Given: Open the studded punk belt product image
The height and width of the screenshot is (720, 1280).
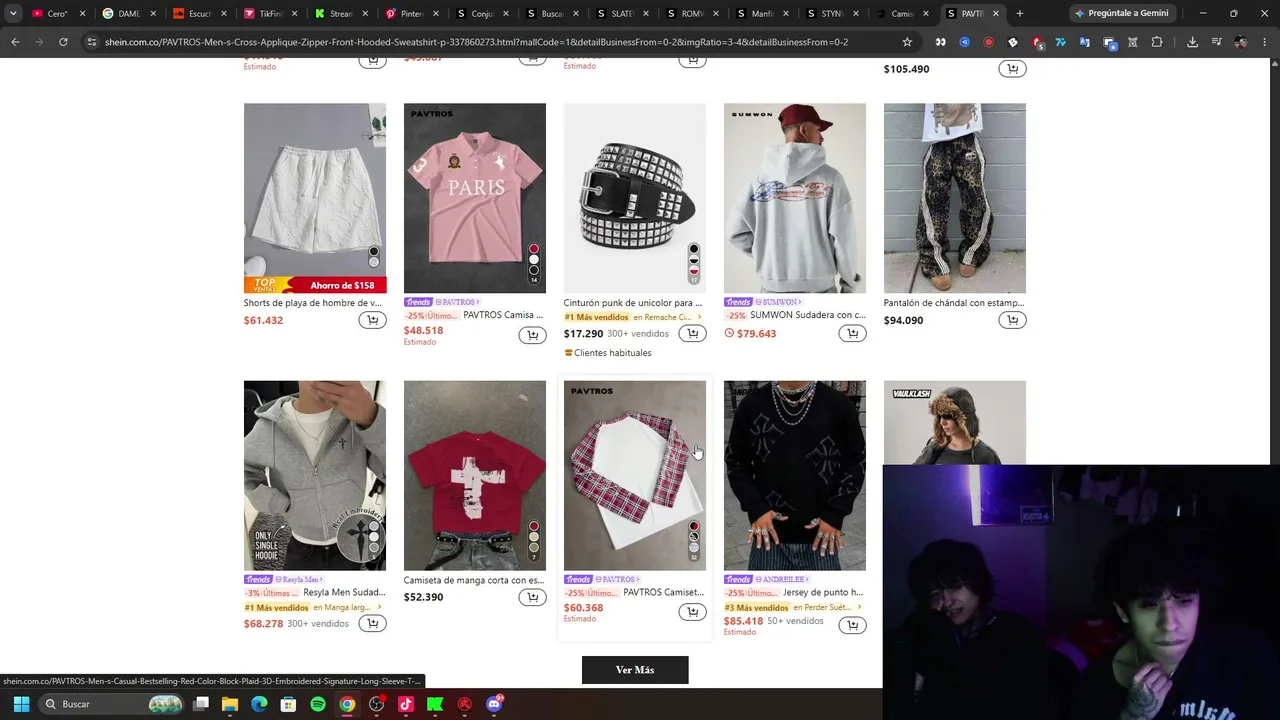Looking at the screenshot, I should [635, 198].
